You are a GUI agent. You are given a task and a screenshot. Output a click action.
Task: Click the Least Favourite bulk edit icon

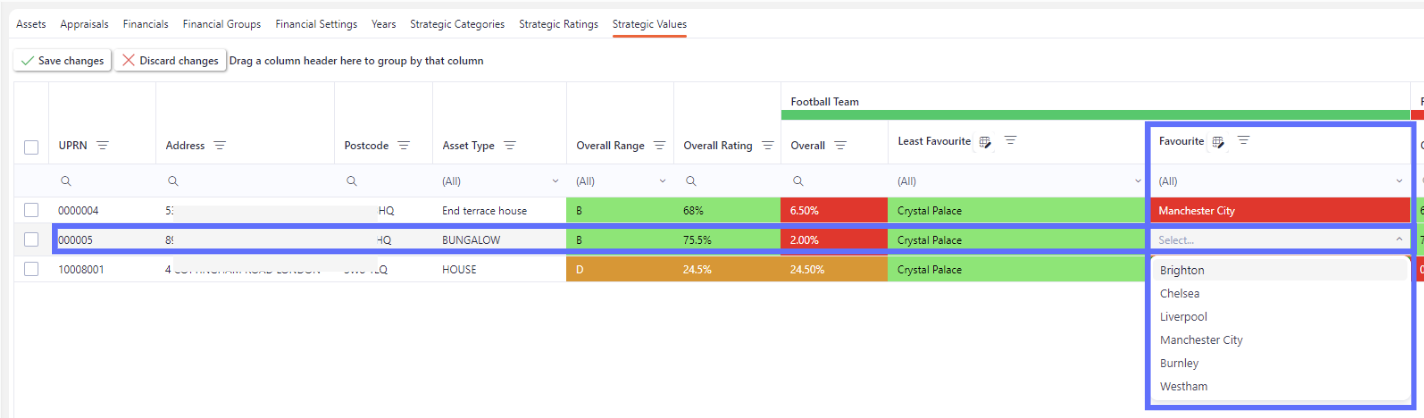pos(985,142)
